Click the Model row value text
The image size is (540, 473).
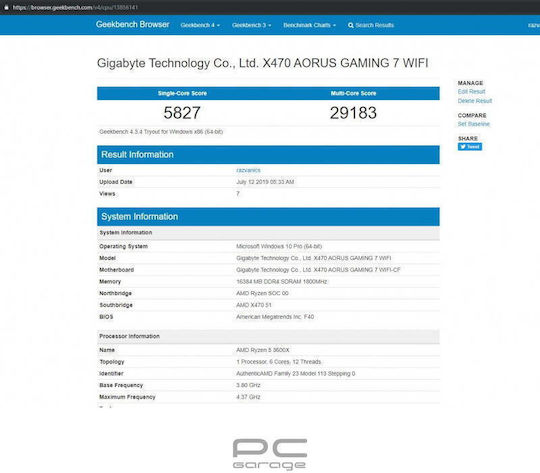pyautogui.click(x=314, y=258)
